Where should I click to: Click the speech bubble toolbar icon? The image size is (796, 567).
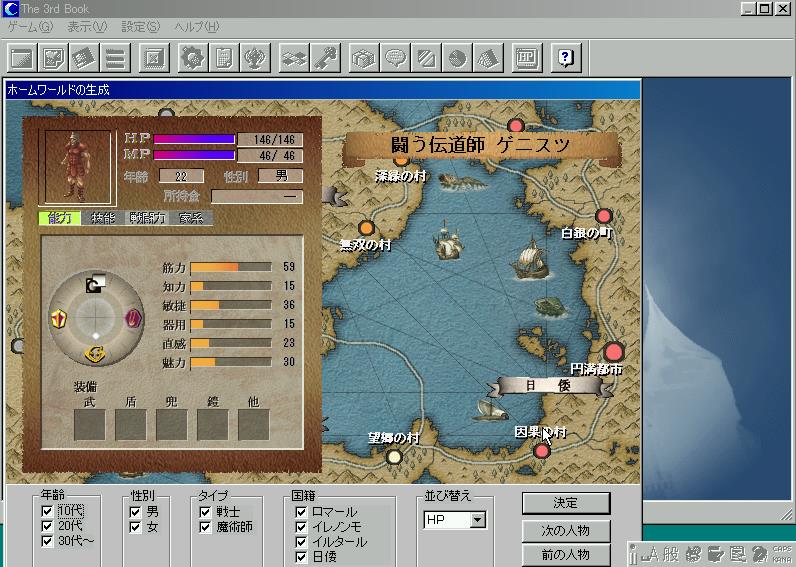[x=395, y=57]
